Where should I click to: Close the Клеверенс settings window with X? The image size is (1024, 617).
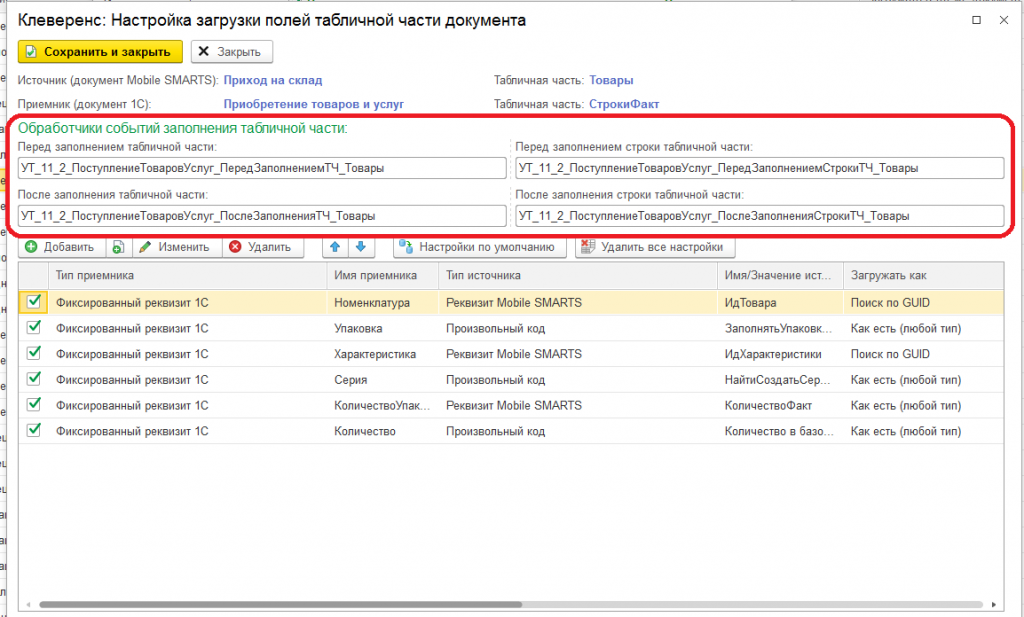tap(1004, 20)
